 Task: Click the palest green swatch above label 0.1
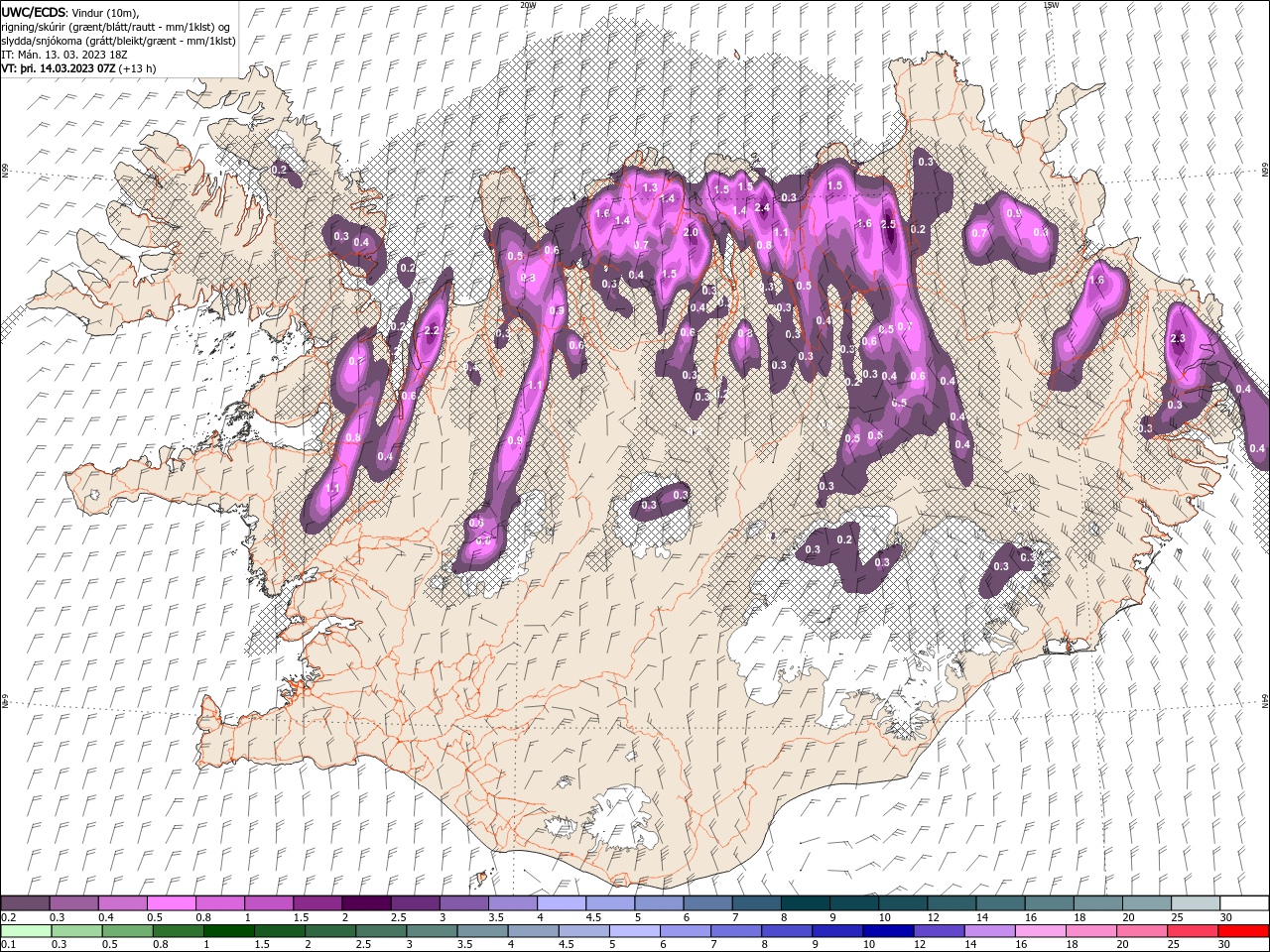[27, 931]
